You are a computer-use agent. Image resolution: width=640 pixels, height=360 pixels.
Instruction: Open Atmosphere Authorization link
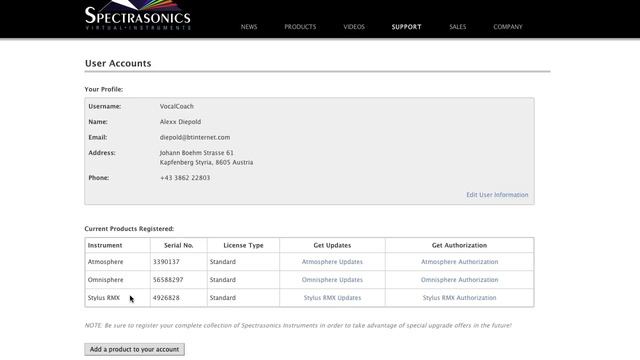460,262
